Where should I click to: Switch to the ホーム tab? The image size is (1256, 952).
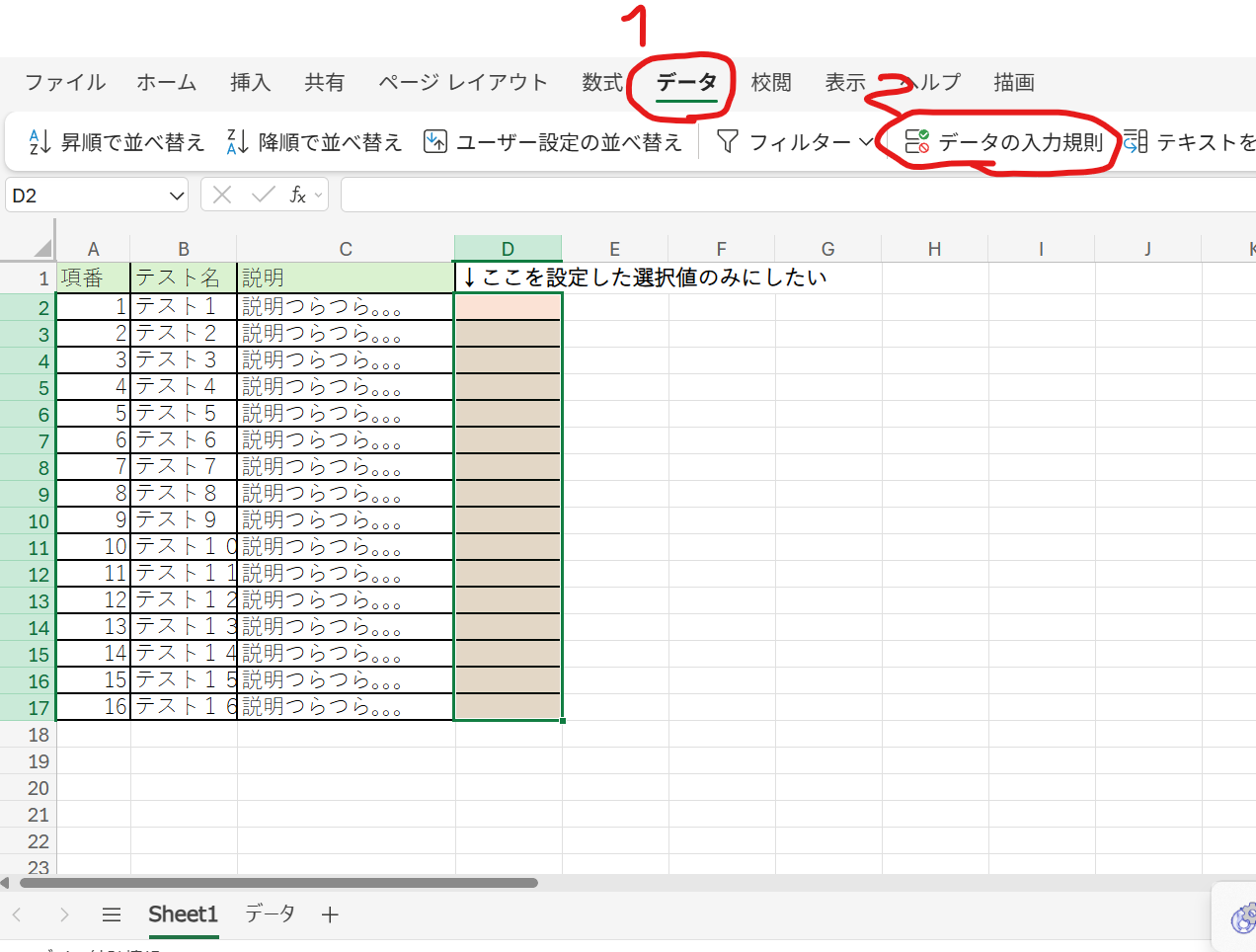[x=167, y=83]
